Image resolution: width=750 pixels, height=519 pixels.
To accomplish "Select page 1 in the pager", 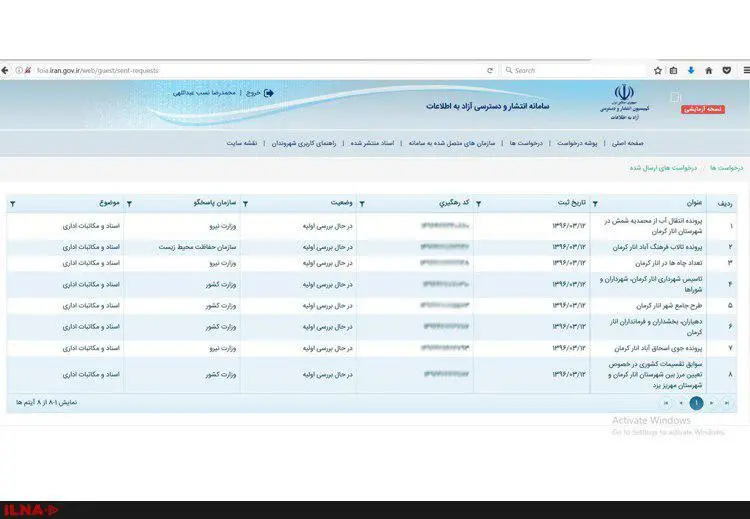I will point(696,403).
